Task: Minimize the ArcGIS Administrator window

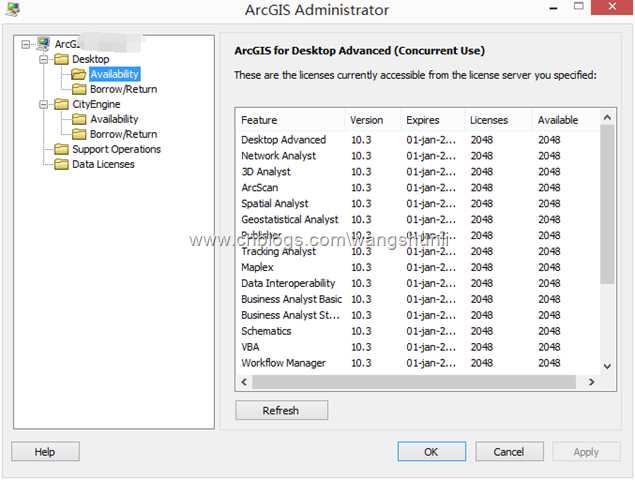Action: 554,8
